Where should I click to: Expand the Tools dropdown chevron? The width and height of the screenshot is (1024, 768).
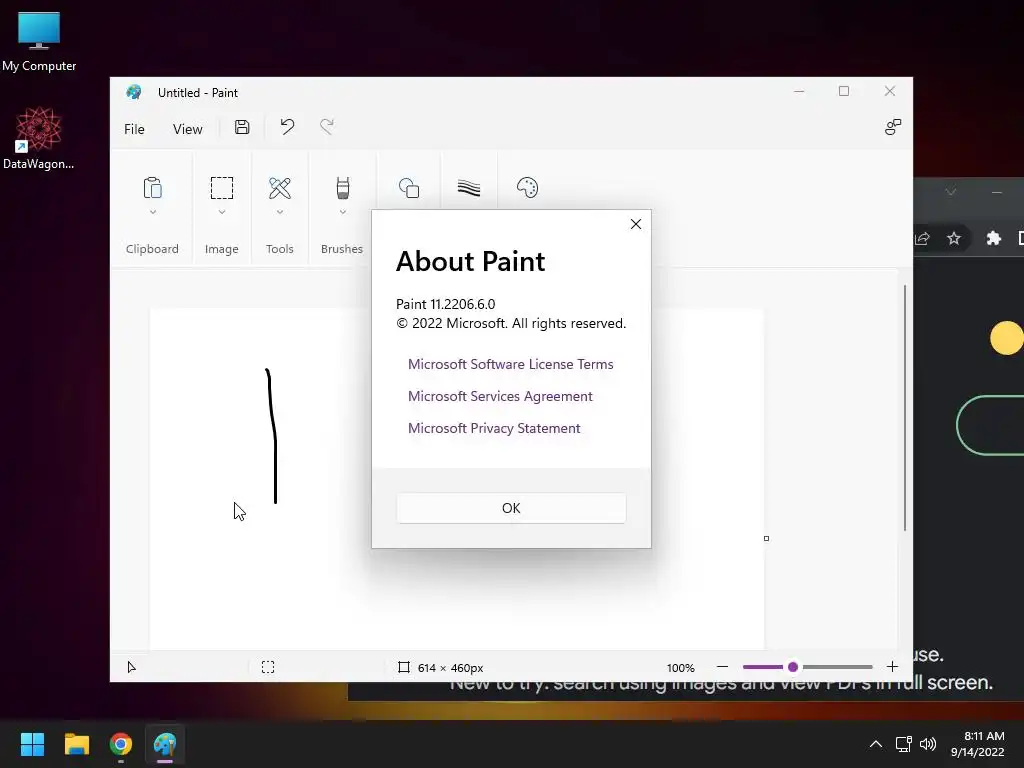(x=280, y=212)
